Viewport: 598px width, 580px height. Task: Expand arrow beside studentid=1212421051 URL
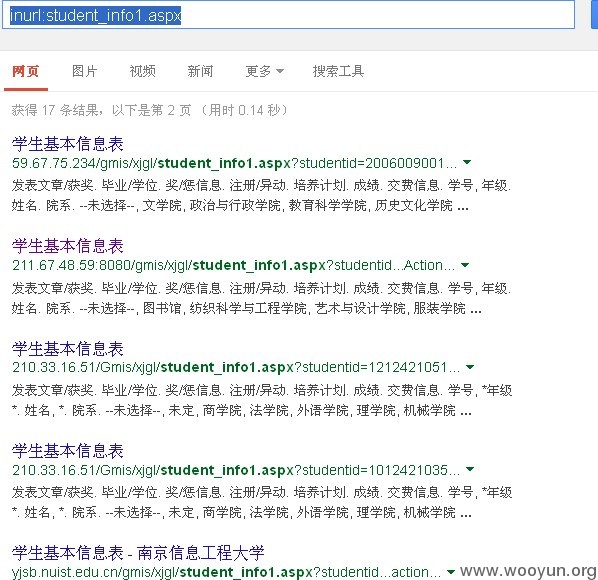pos(470,367)
